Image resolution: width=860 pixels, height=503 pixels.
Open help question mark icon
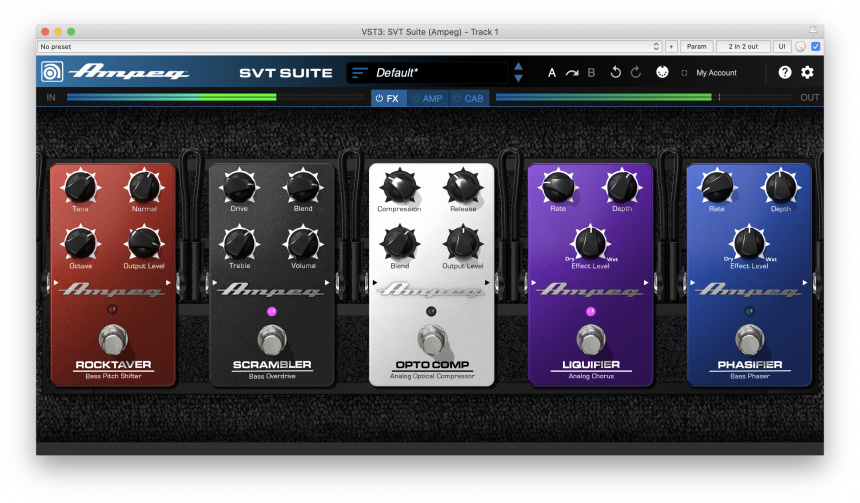tap(785, 72)
